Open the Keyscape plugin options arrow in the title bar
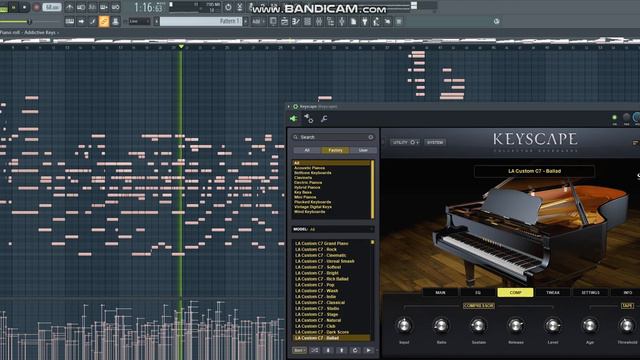Viewport: 640px width, 360px height. pos(289,107)
